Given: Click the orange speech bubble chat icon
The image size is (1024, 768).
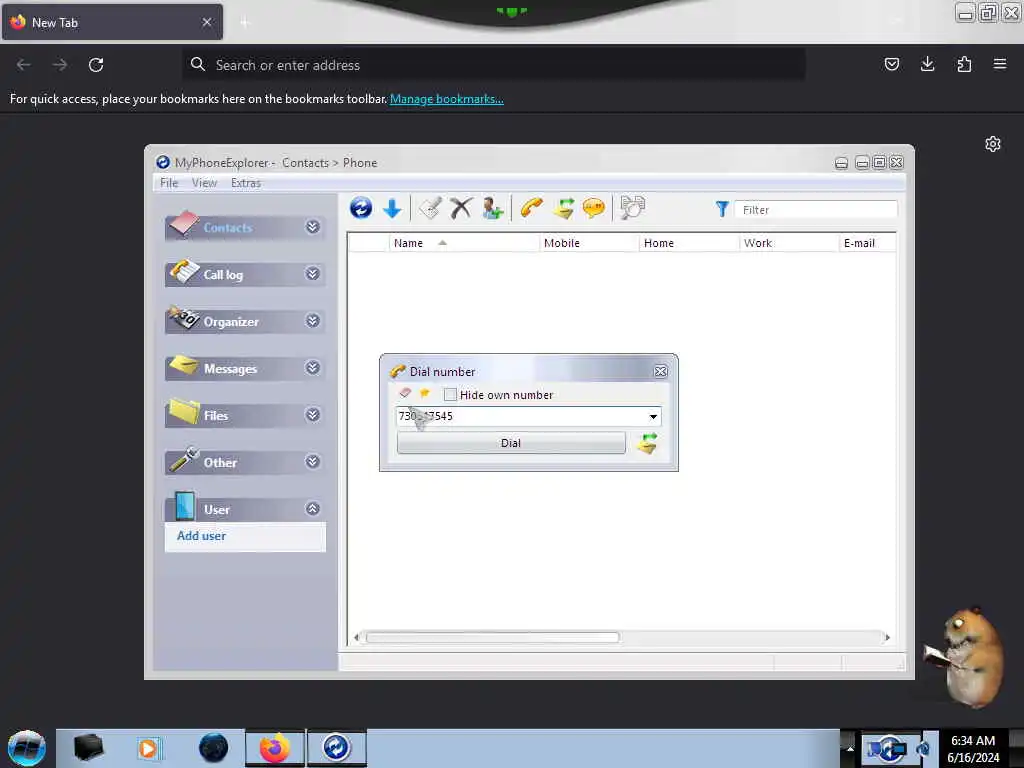Looking at the screenshot, I should pos(594,209).
